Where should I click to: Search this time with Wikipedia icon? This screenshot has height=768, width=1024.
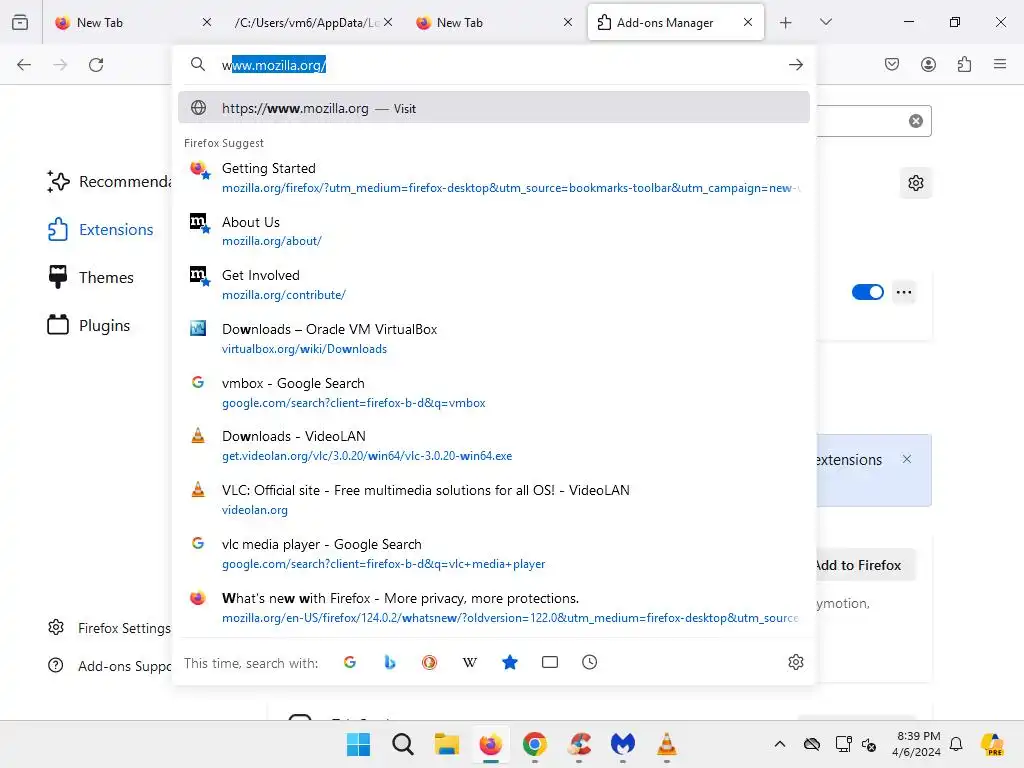[x=470, y=662]
